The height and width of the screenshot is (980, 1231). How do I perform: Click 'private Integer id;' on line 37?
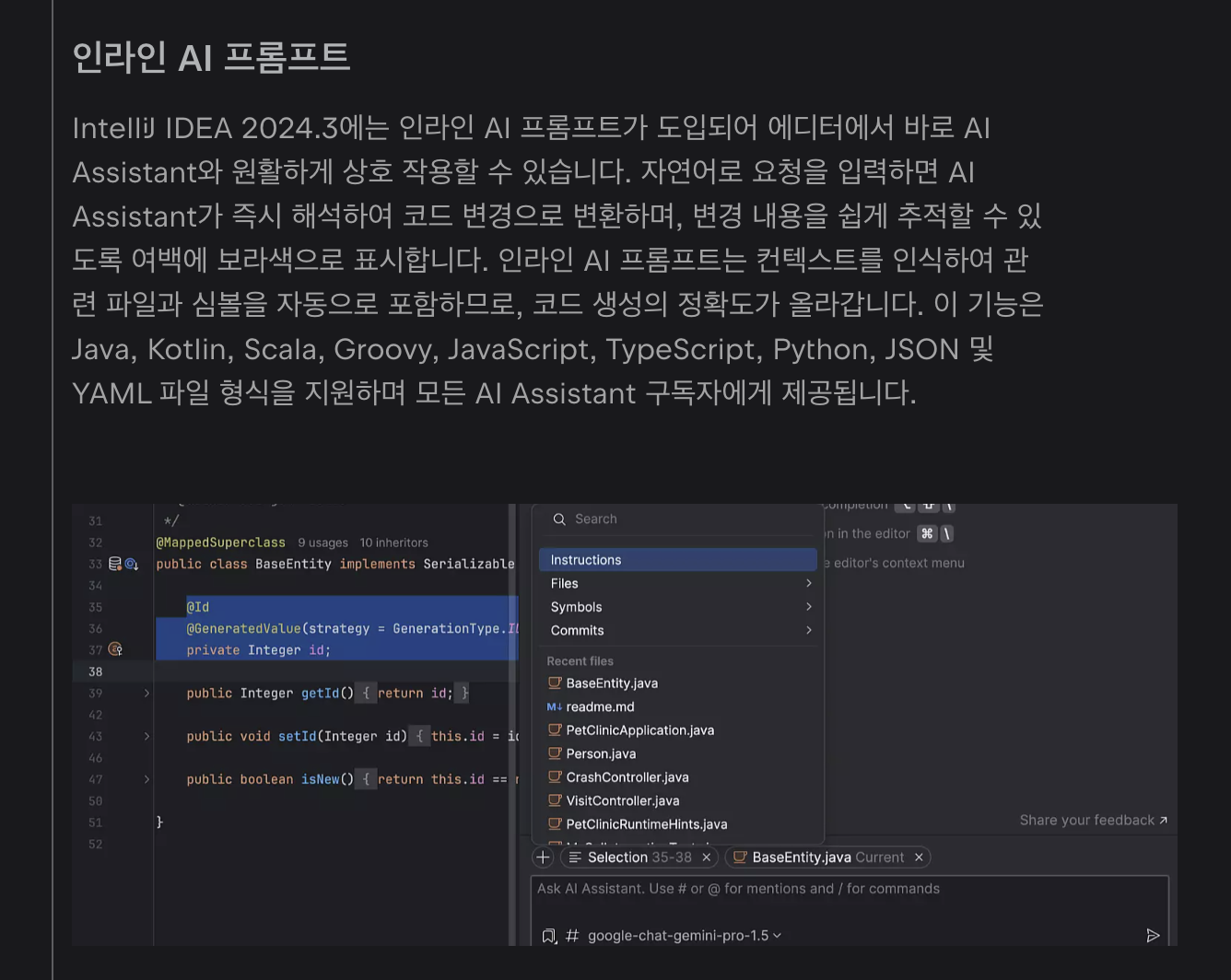258,650
